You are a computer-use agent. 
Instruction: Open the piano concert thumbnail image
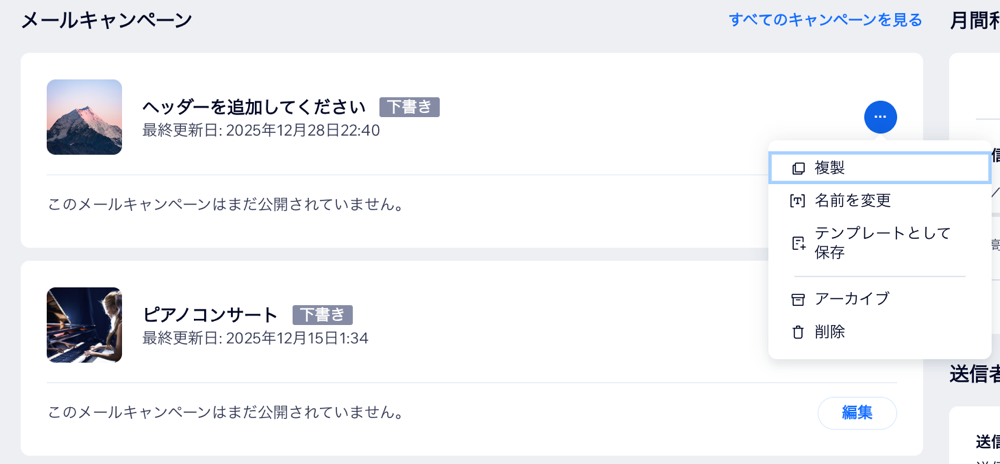[x=84, y=325]
